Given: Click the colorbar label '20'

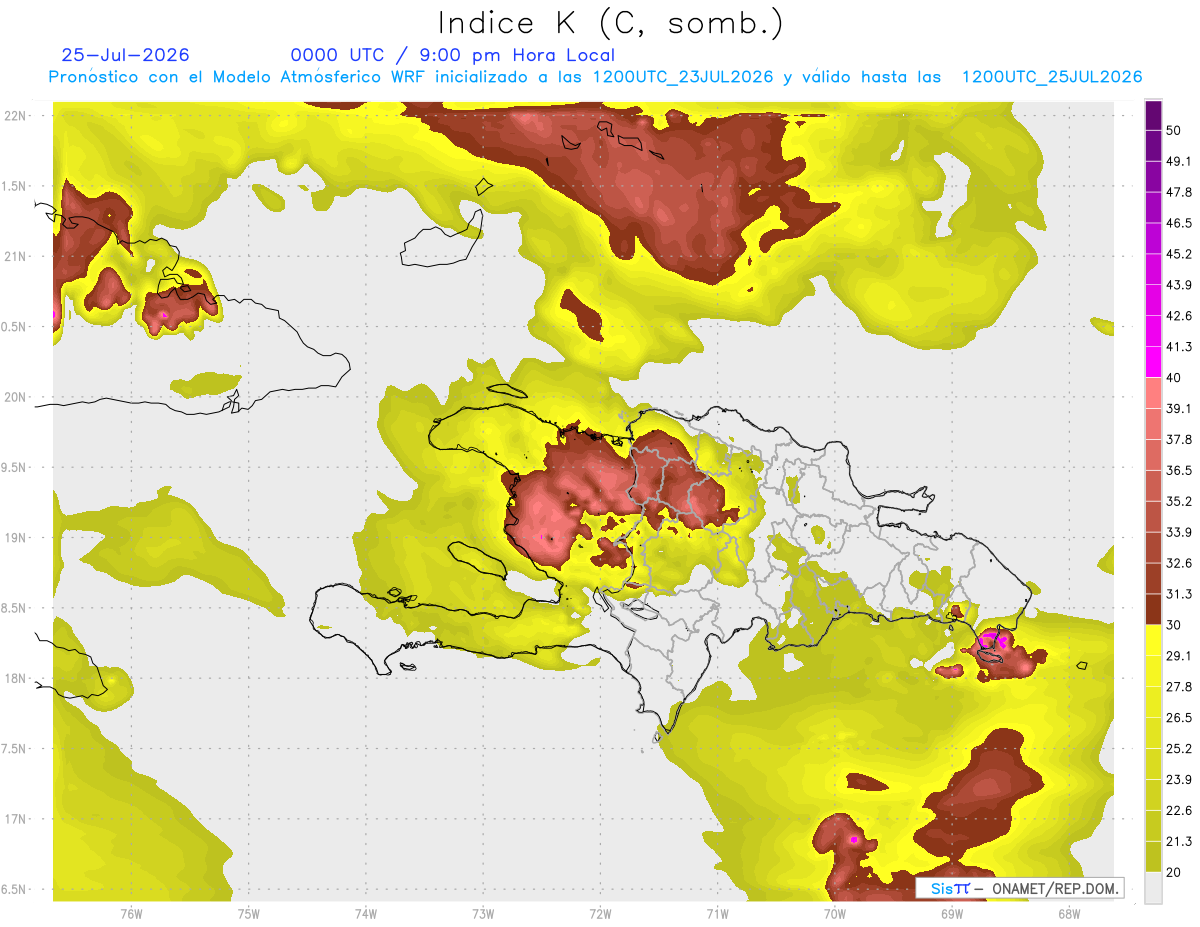Looking at the screenshot, I should pyautogui.click(x=1174, y=872).
